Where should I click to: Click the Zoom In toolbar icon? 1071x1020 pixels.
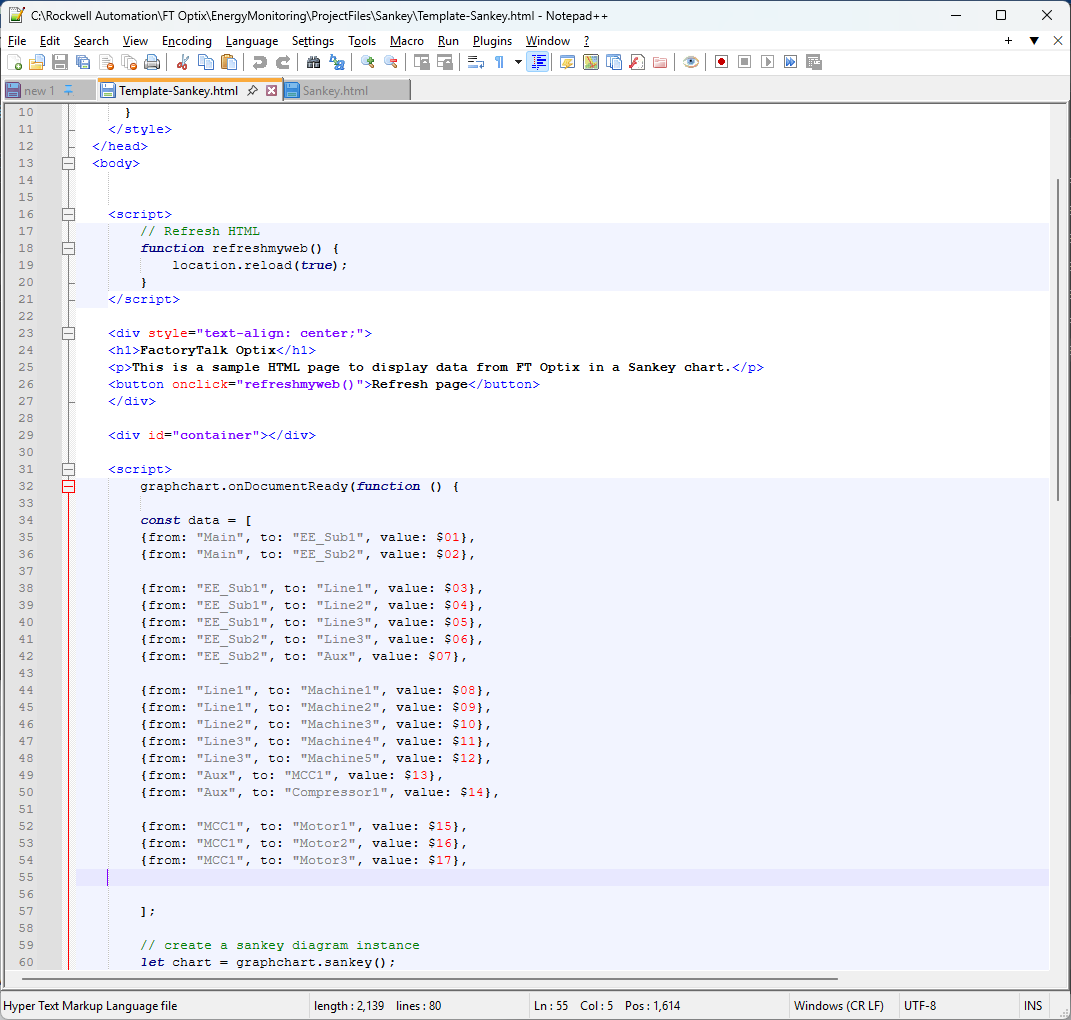pyautogui.click(x=367, y=62)
